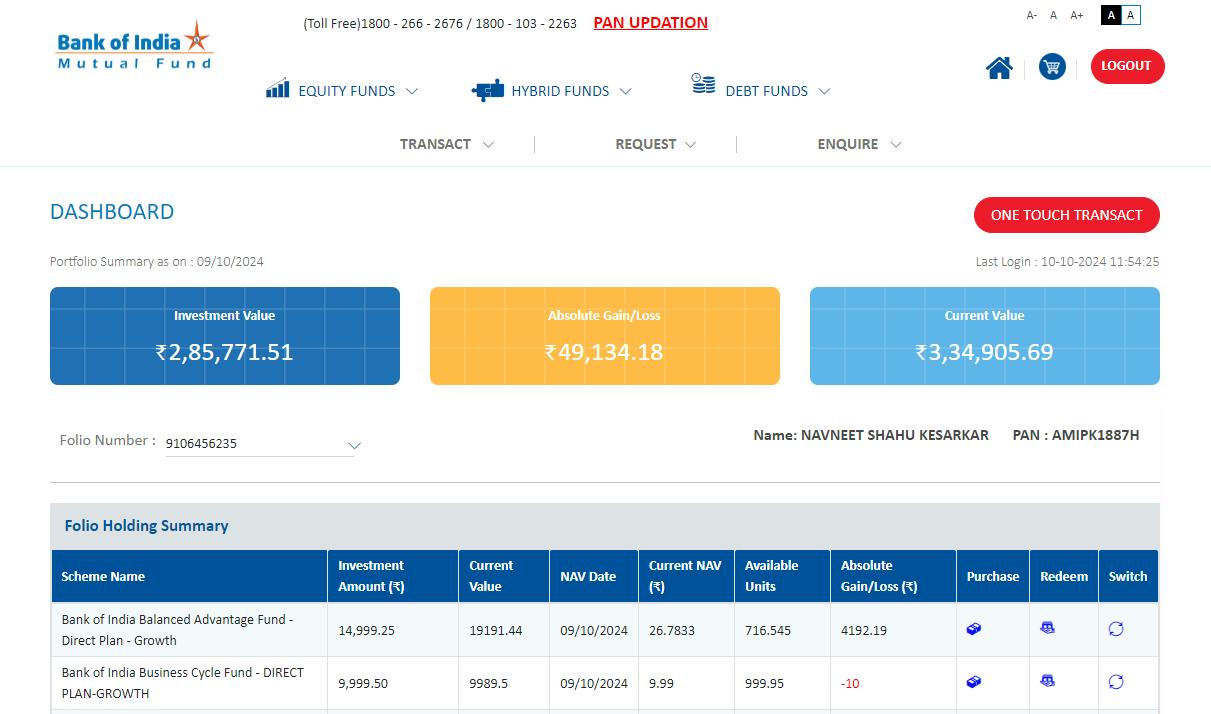The width and height of the screenshot is (1211, 714).
Task: Click the negative loss value -10
Action: click(x=850, y=684)
